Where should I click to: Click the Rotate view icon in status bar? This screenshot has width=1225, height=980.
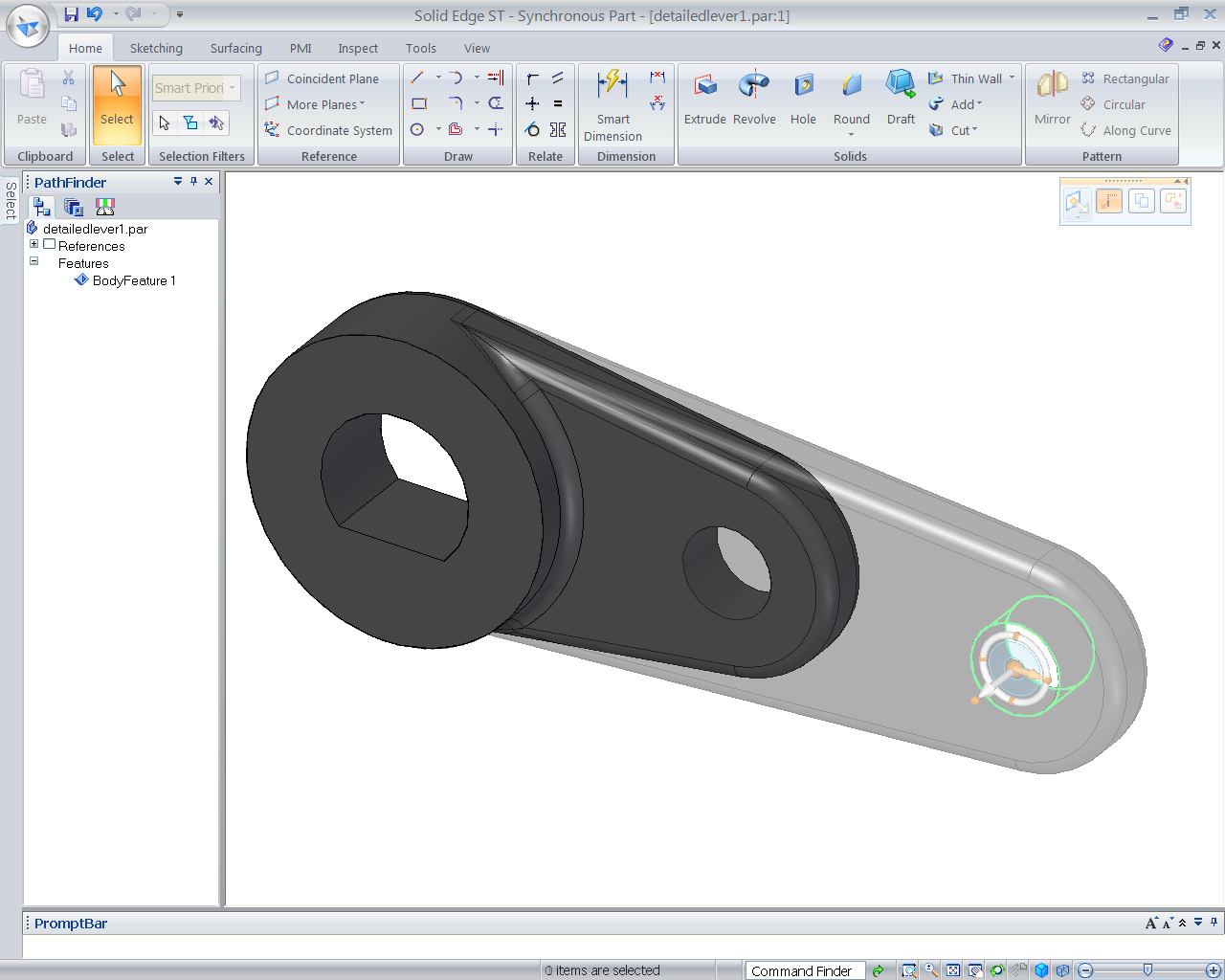[x=997, y=970]
